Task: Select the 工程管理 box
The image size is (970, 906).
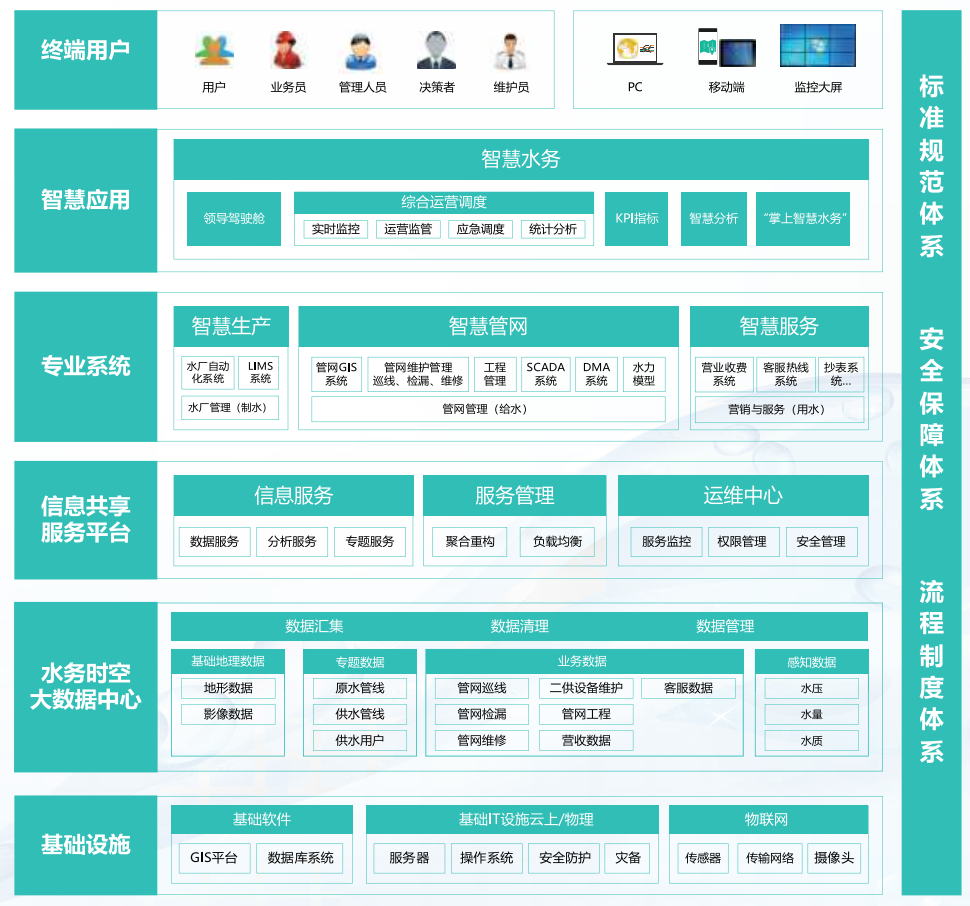Action: click(x=495, y=374)
